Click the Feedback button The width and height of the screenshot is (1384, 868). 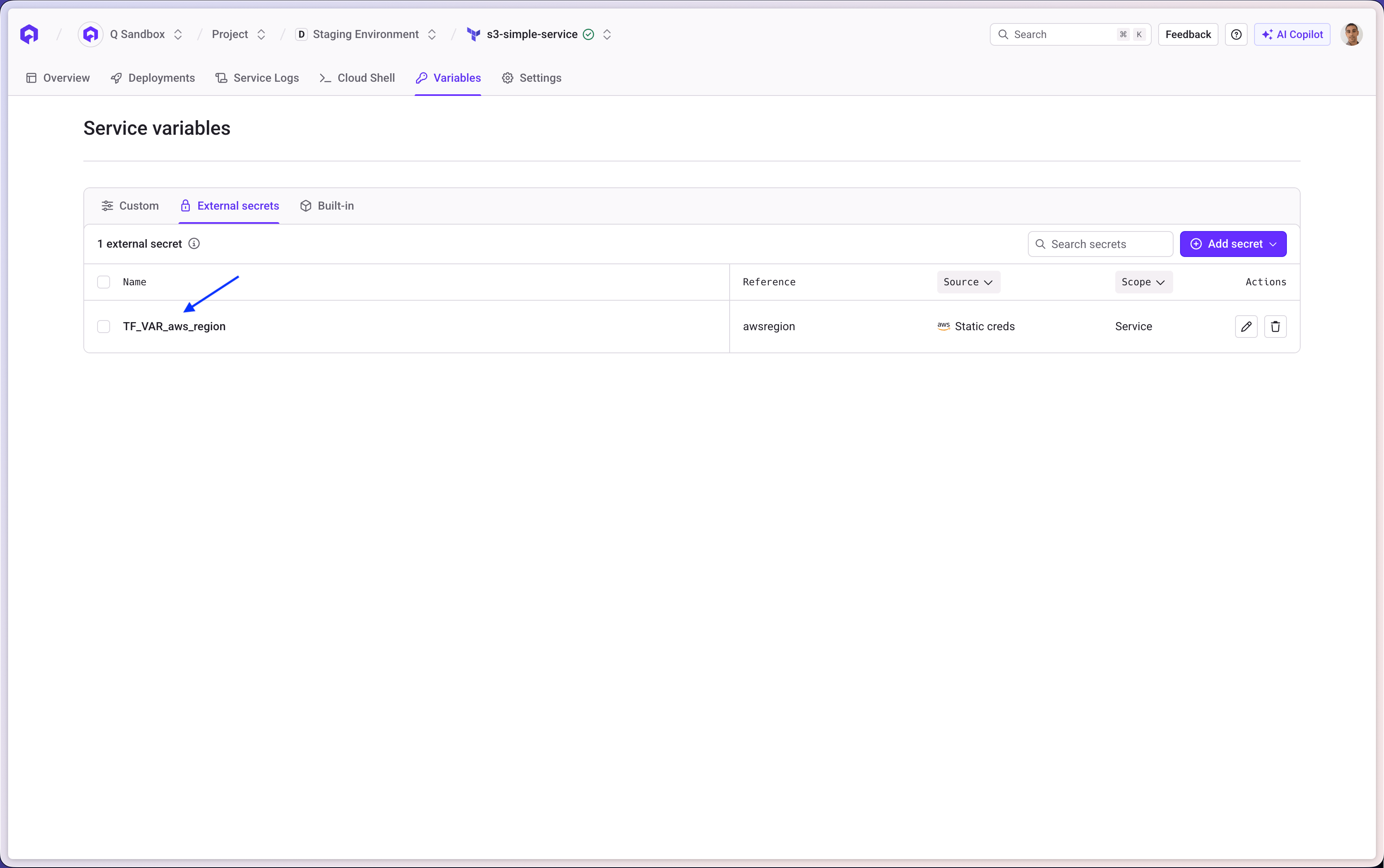tap(1188, 34)
